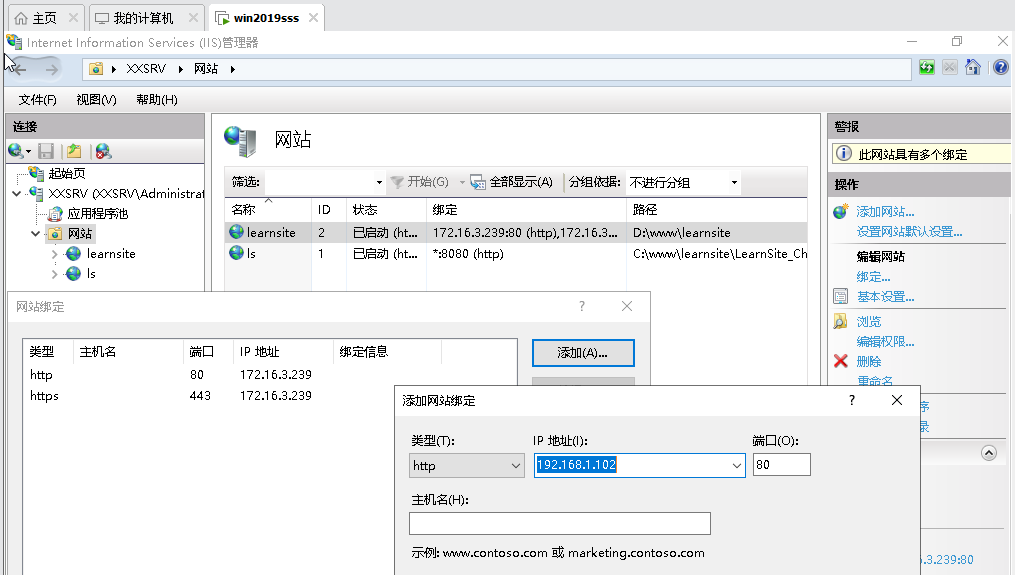Collapse the XXSRV server tree node
This screenshot has height=575, width=1015.
tap(17, 193)
